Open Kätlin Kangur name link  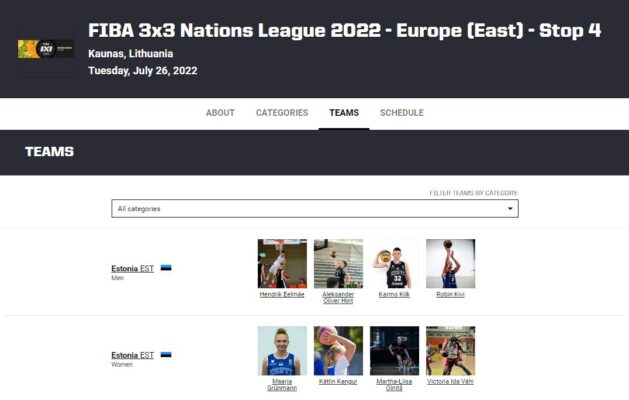338,382
